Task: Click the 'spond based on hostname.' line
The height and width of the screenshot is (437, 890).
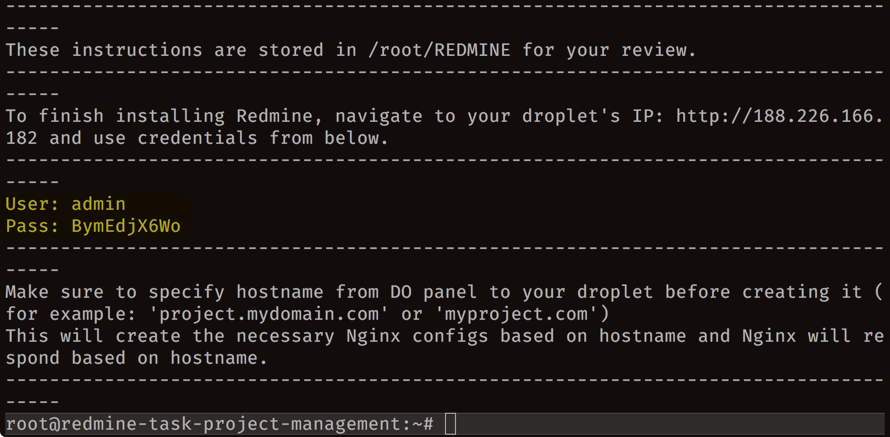Action: (x=136, y=359)
